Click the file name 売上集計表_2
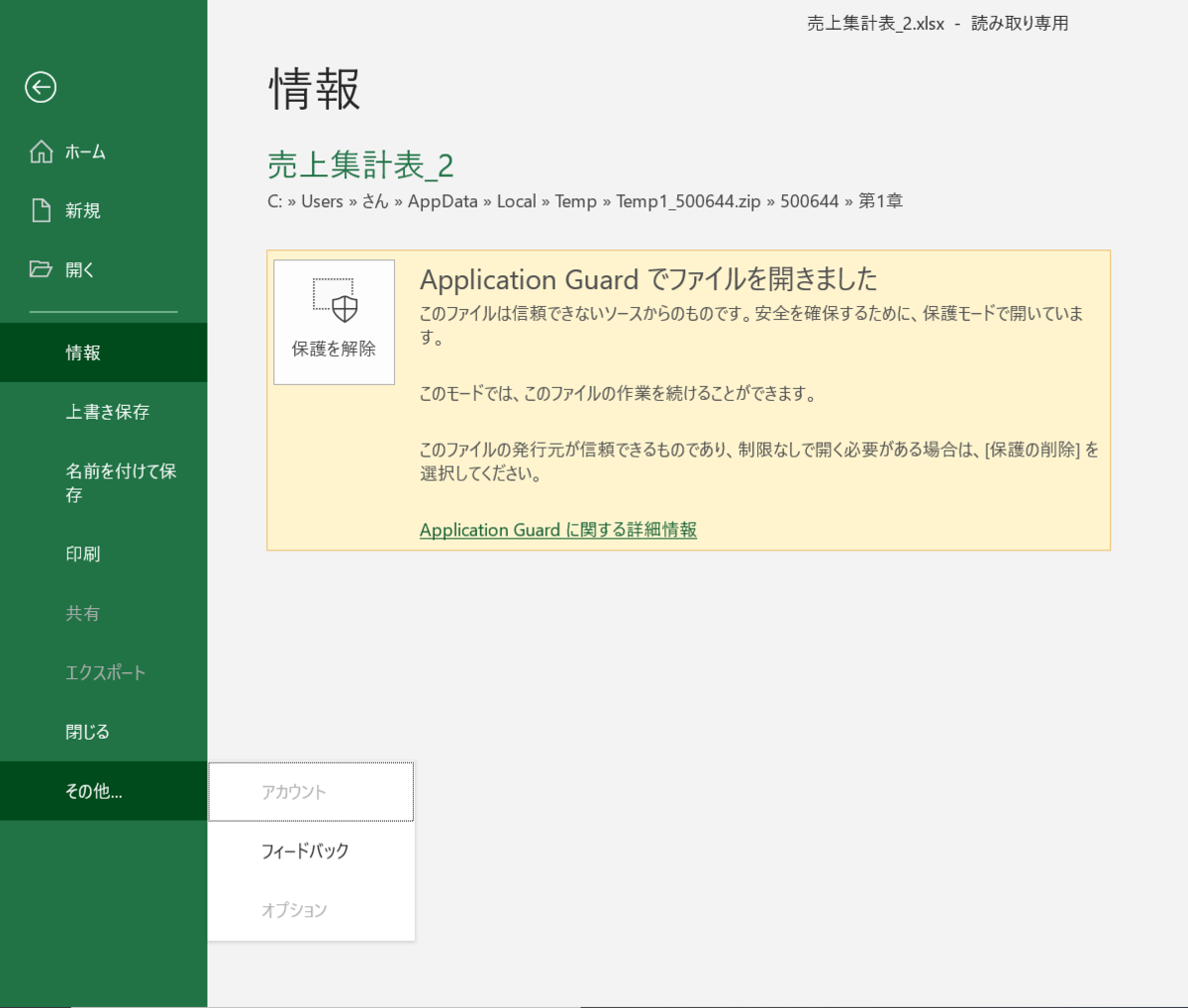 pyautogui.click(x=360, y=165)
